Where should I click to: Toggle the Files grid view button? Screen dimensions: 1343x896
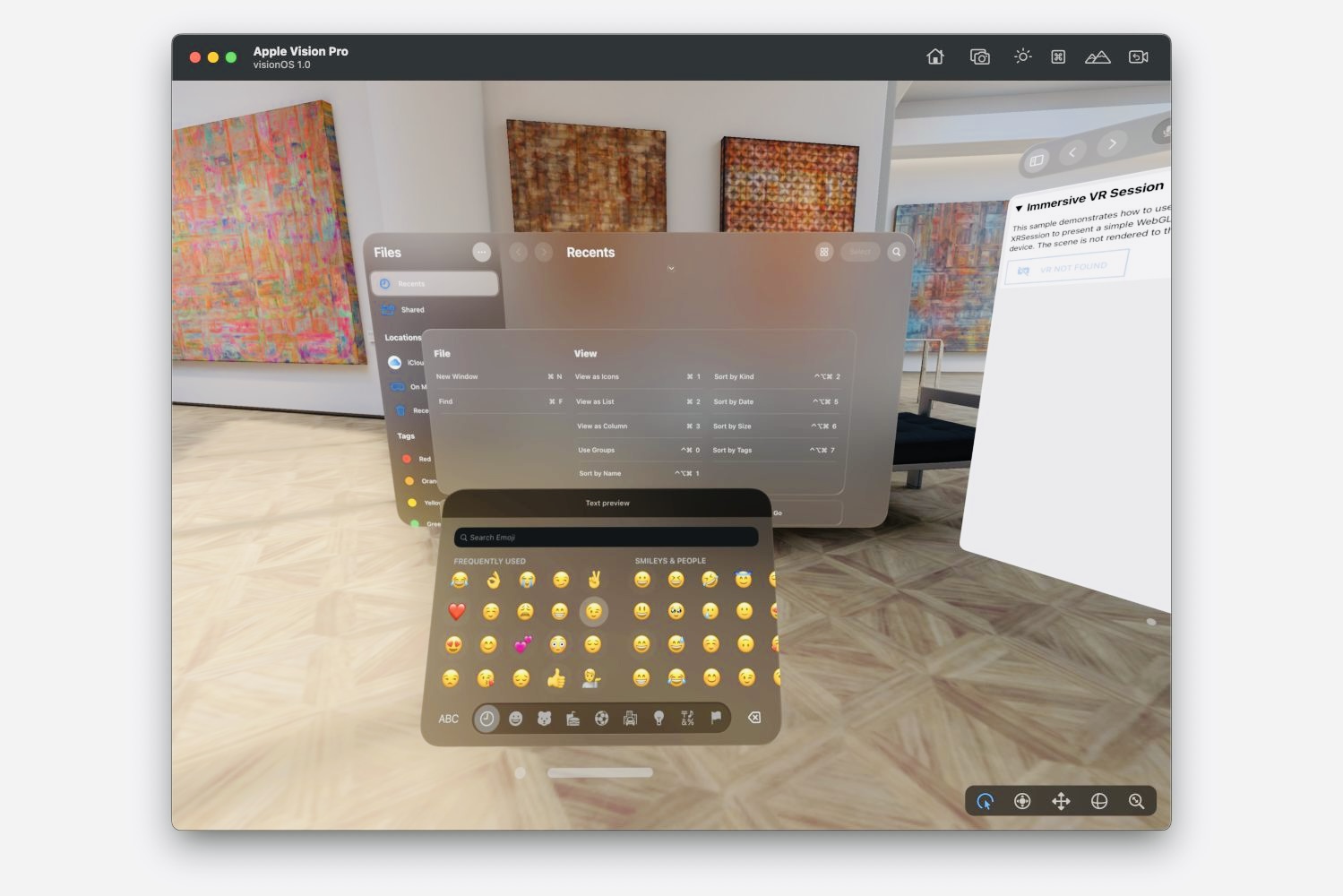pos(823,252)
